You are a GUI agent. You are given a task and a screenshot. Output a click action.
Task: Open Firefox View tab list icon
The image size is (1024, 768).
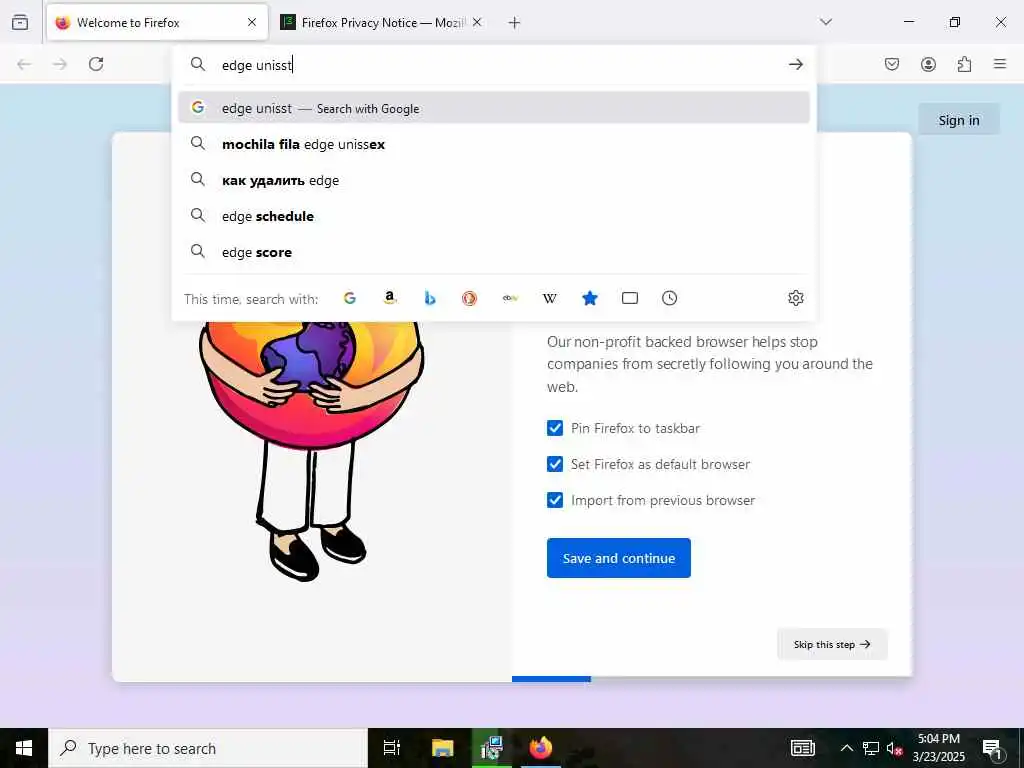pyautogui.click(x=20, y=22)
